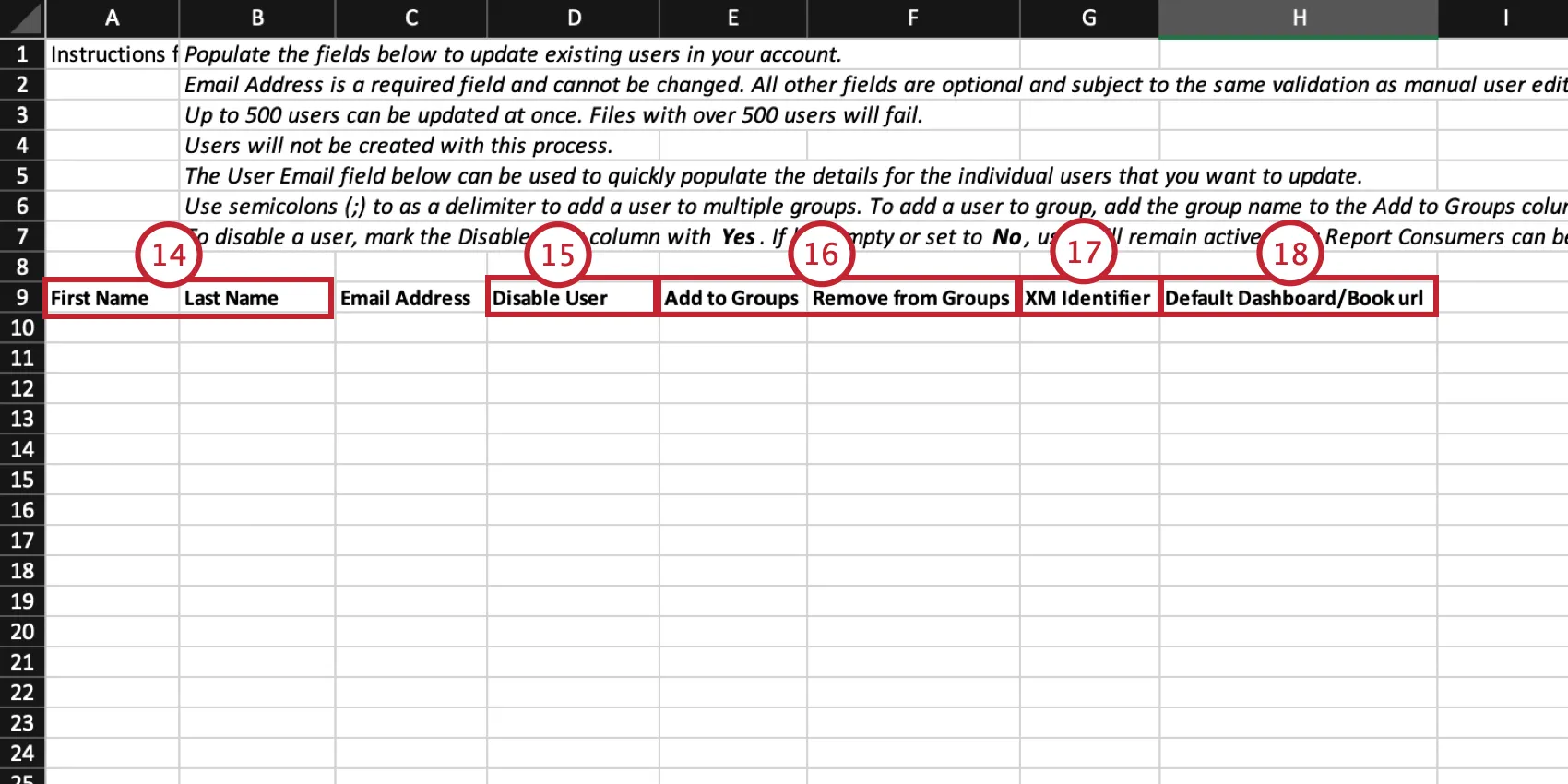Select column C header

(x=411, y=18)
